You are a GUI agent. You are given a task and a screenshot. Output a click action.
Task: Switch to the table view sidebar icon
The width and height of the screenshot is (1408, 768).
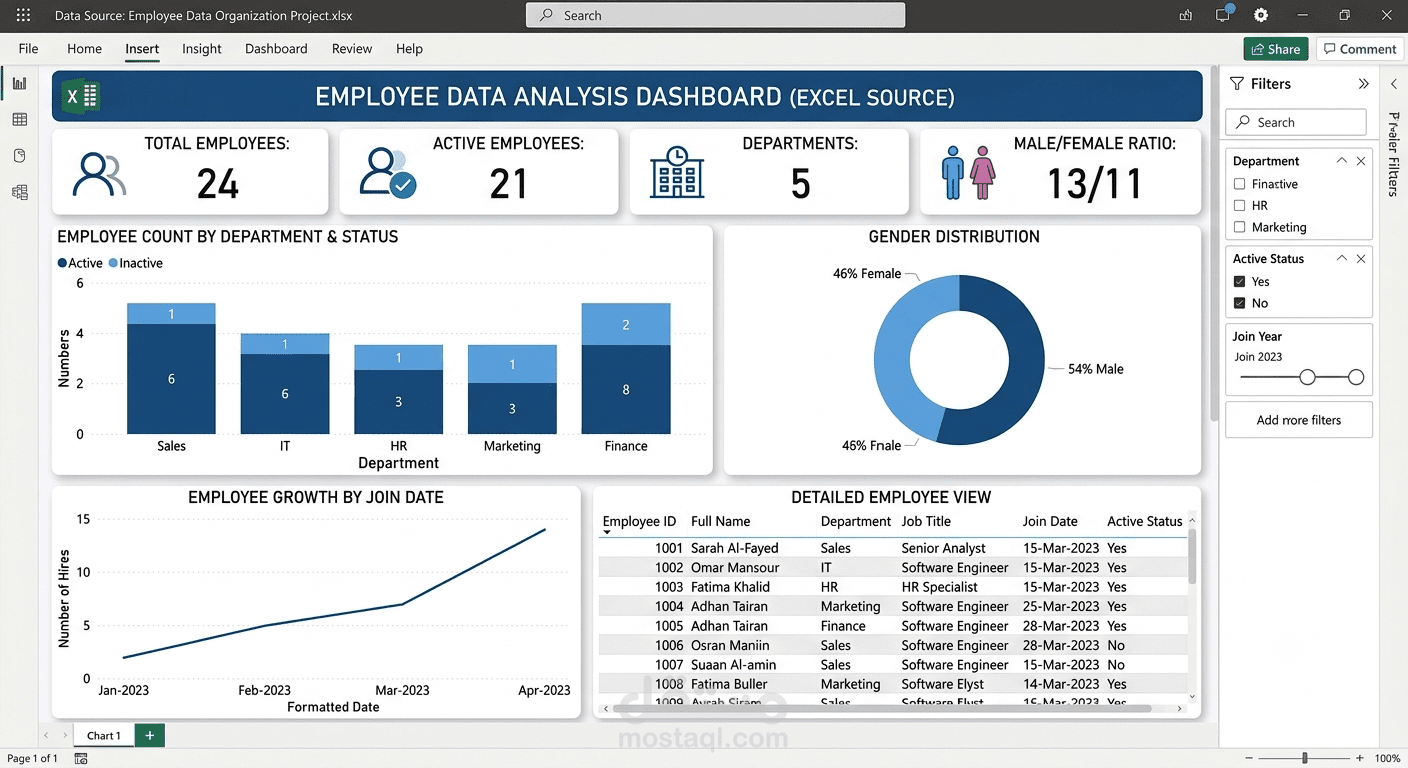click(x=19, y=120)
